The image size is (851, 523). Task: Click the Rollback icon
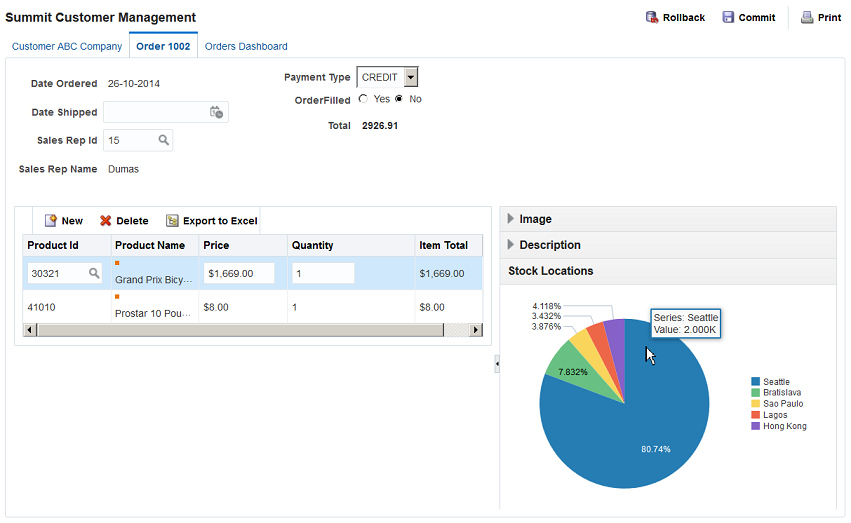652,17
